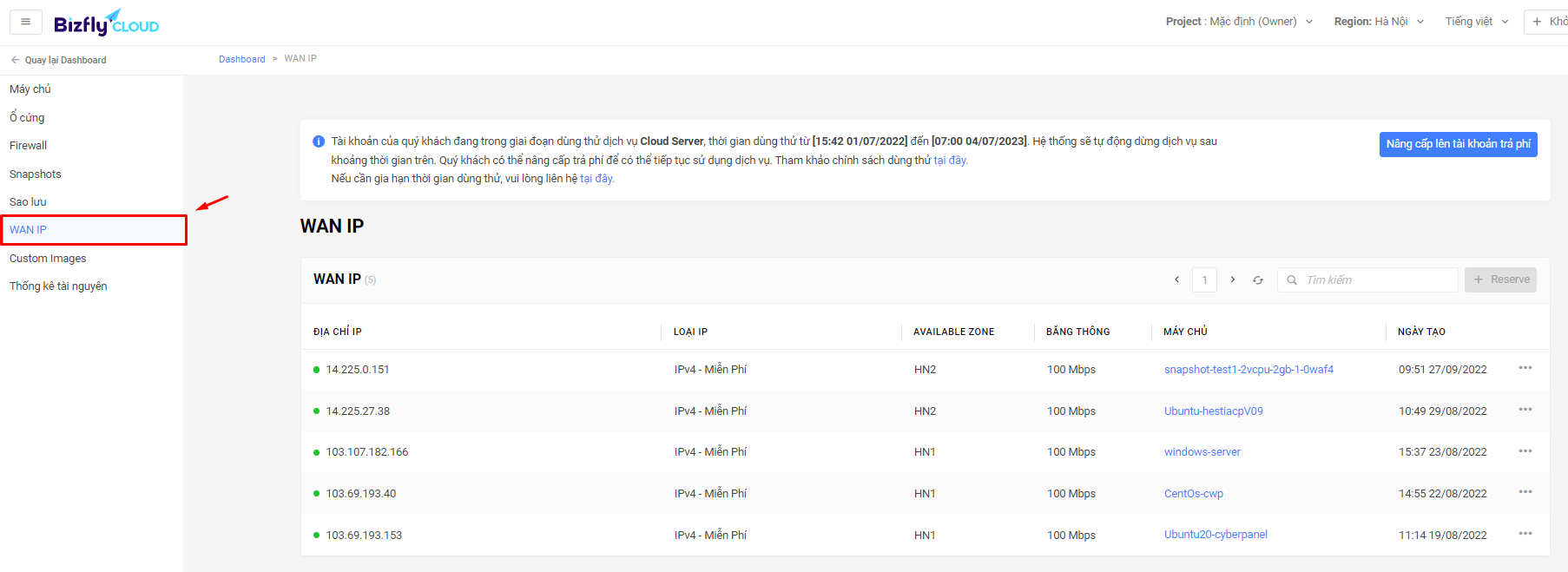Click the ĐỊA CHỈ IP column header

(338, 332)
